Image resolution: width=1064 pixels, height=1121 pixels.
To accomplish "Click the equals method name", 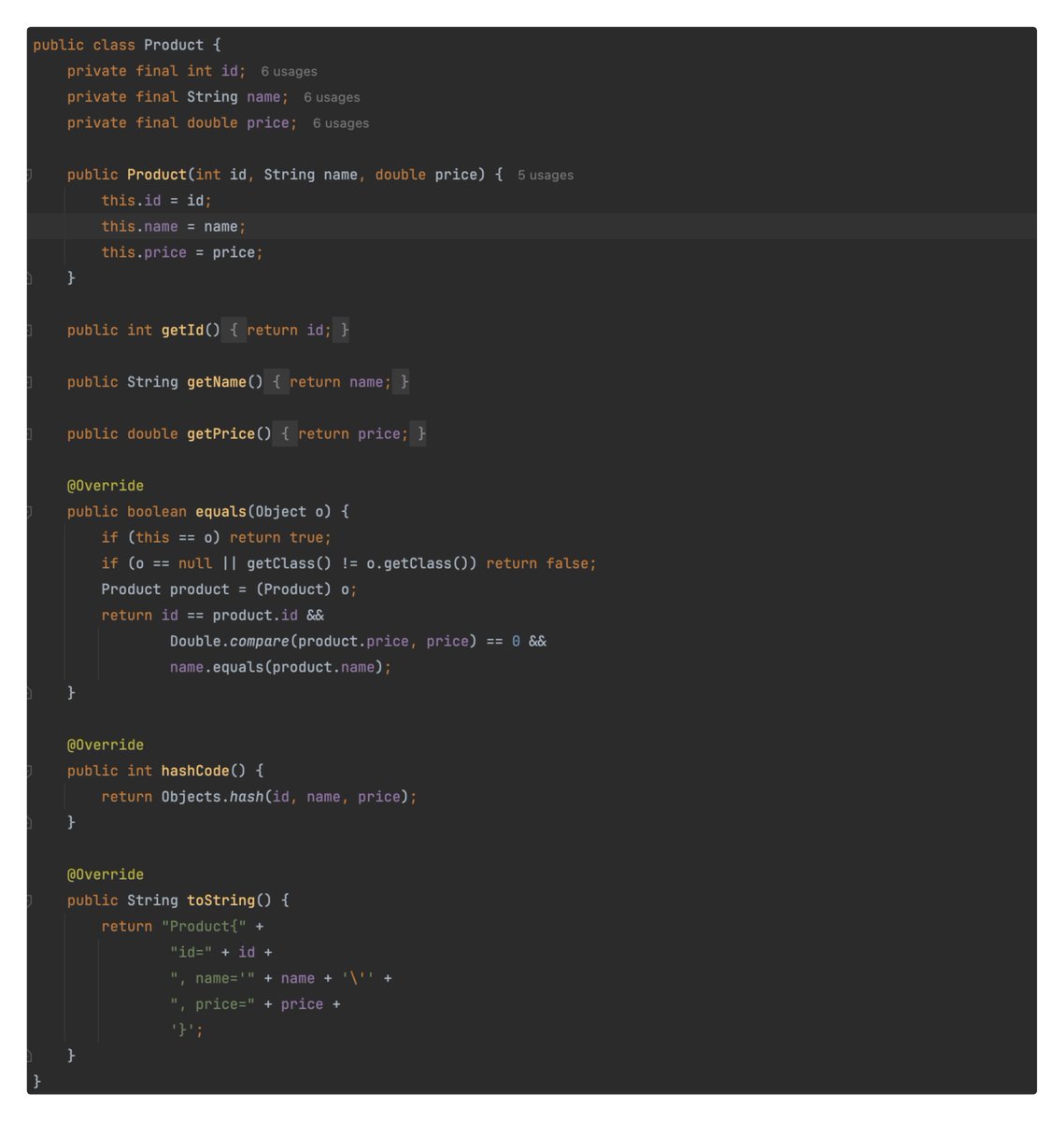I will pyautogui.click(x=220, y=512).
